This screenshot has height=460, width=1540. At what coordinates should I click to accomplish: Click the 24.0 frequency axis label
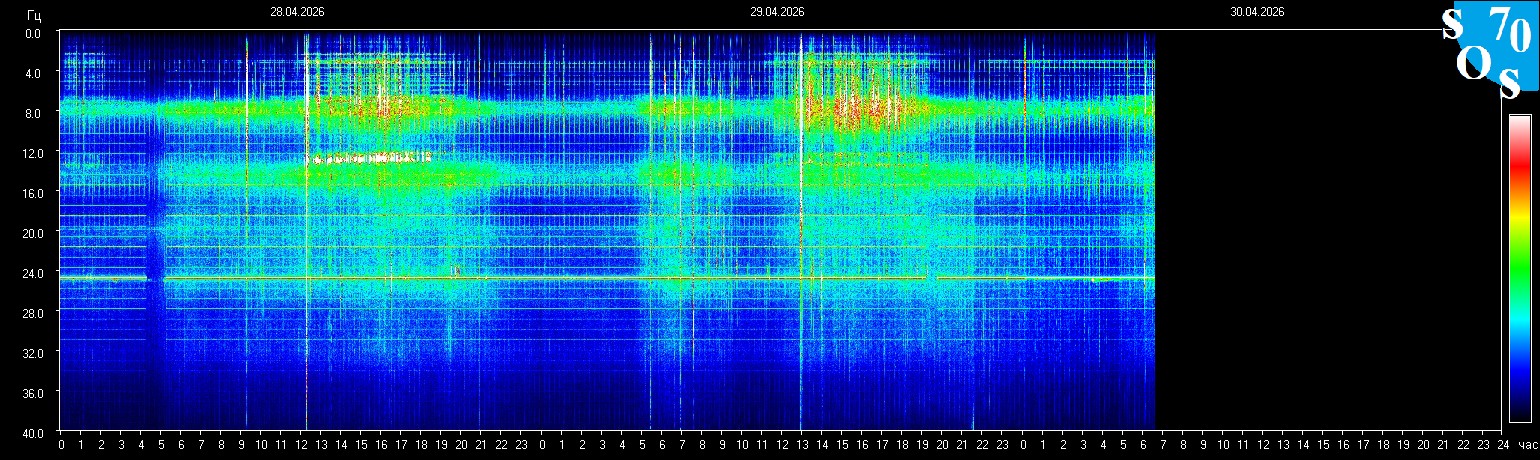click(33, 273)
